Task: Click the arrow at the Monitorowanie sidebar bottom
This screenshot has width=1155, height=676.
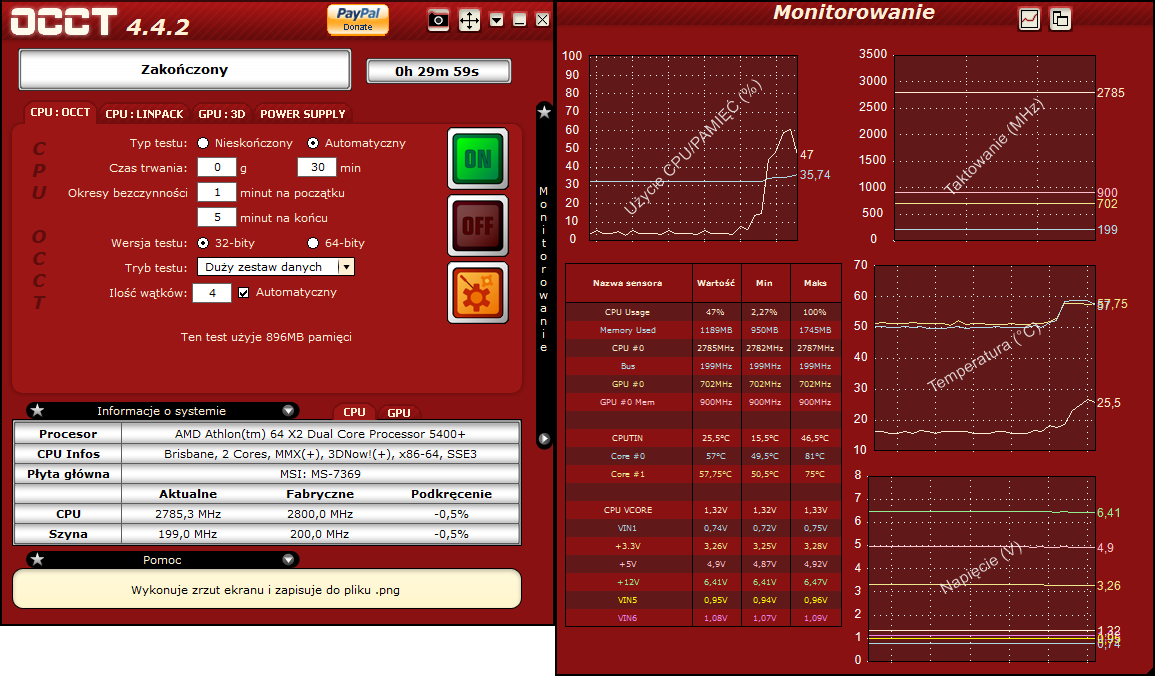Action: (544, 439)
